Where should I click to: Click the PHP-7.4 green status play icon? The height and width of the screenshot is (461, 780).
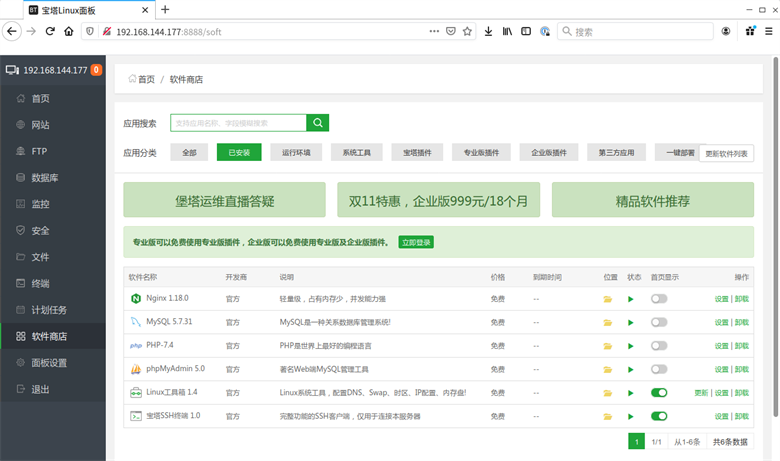[631, 346]
